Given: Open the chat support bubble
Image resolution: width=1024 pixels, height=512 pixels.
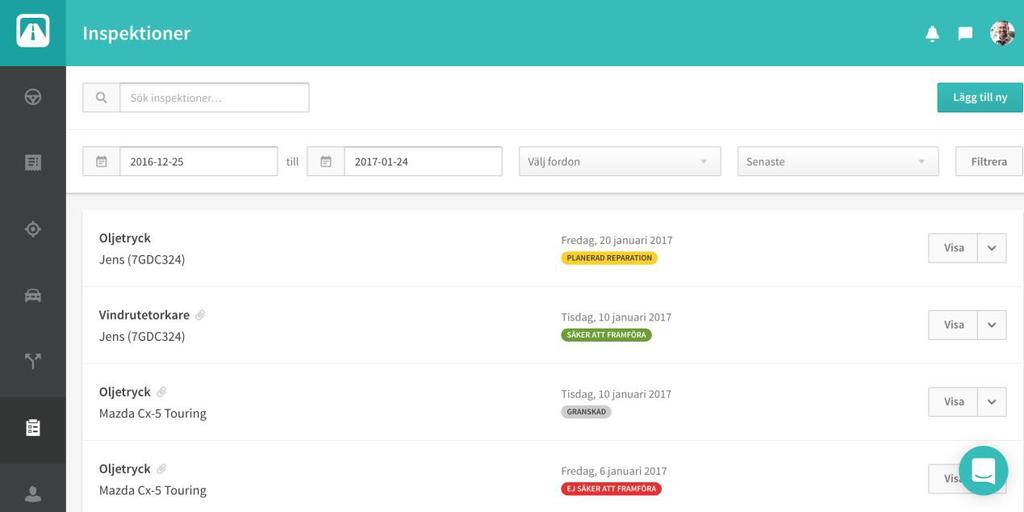Looking at the screenshot, I should tap(984, 470).
